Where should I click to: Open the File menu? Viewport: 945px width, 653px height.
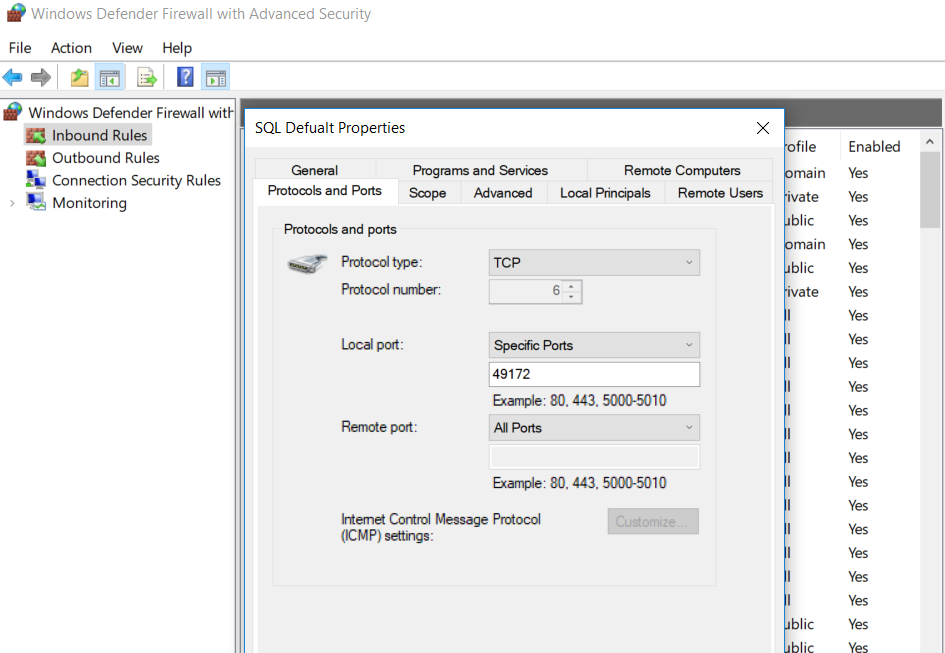[20, 48]
